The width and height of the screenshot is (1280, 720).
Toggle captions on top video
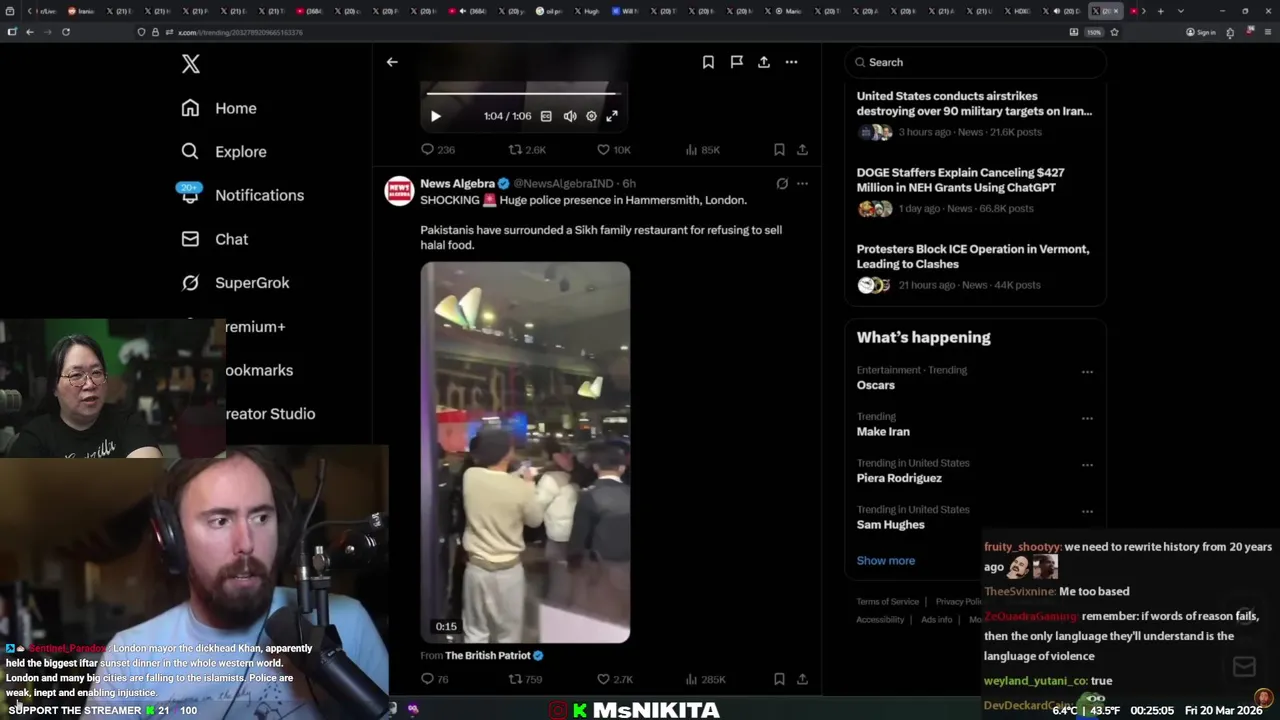(546, 116)
